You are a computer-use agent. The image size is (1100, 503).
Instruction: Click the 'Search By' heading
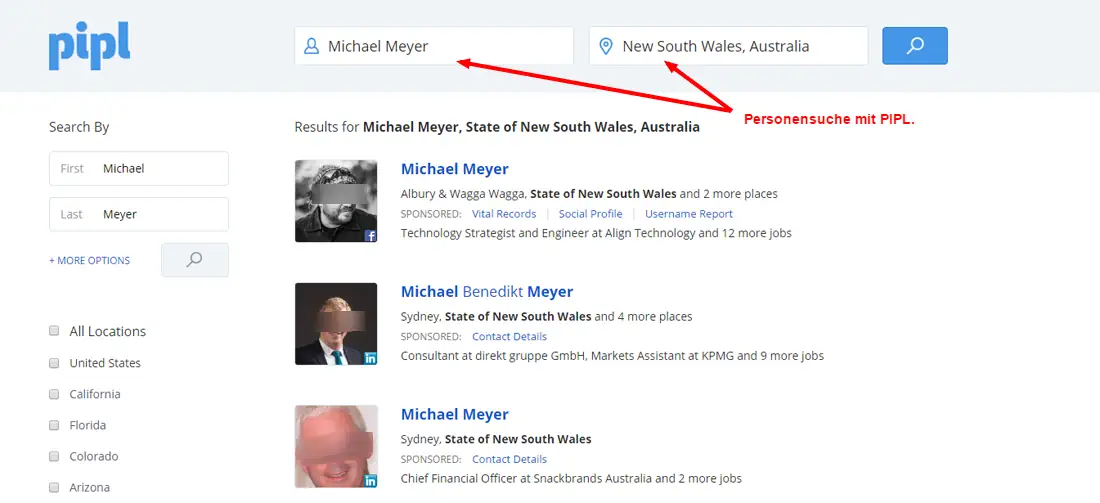(79, 127)
